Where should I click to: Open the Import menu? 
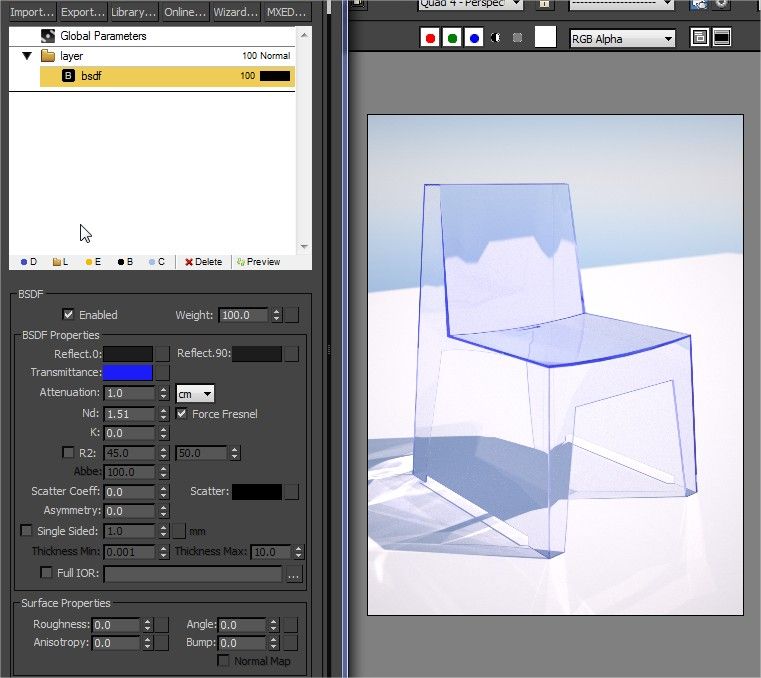(x=32, y=12)
